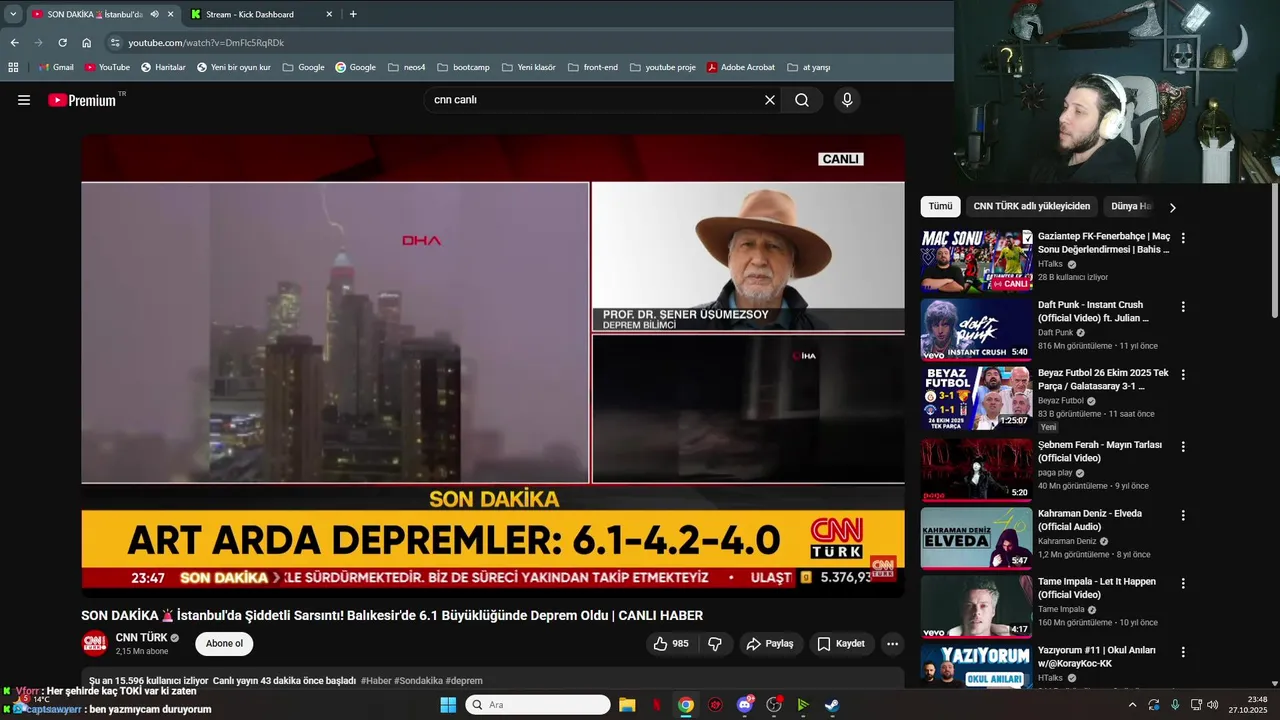Open the Gmail bookmark

[x=55, y=67]
